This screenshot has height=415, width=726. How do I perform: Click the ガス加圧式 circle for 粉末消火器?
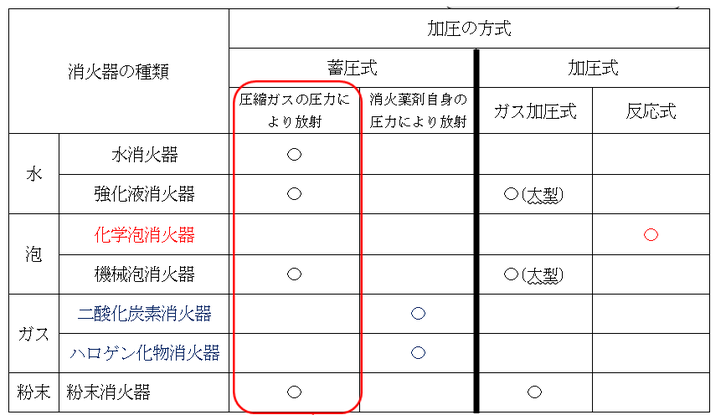[x=534, y=392]
